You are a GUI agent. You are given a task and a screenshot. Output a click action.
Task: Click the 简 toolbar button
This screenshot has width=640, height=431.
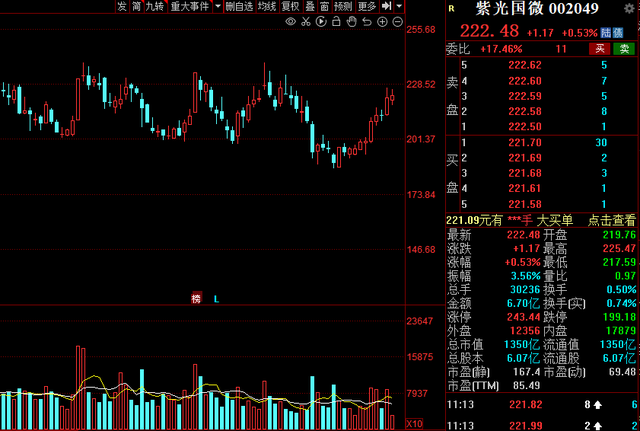coord(136,6)
